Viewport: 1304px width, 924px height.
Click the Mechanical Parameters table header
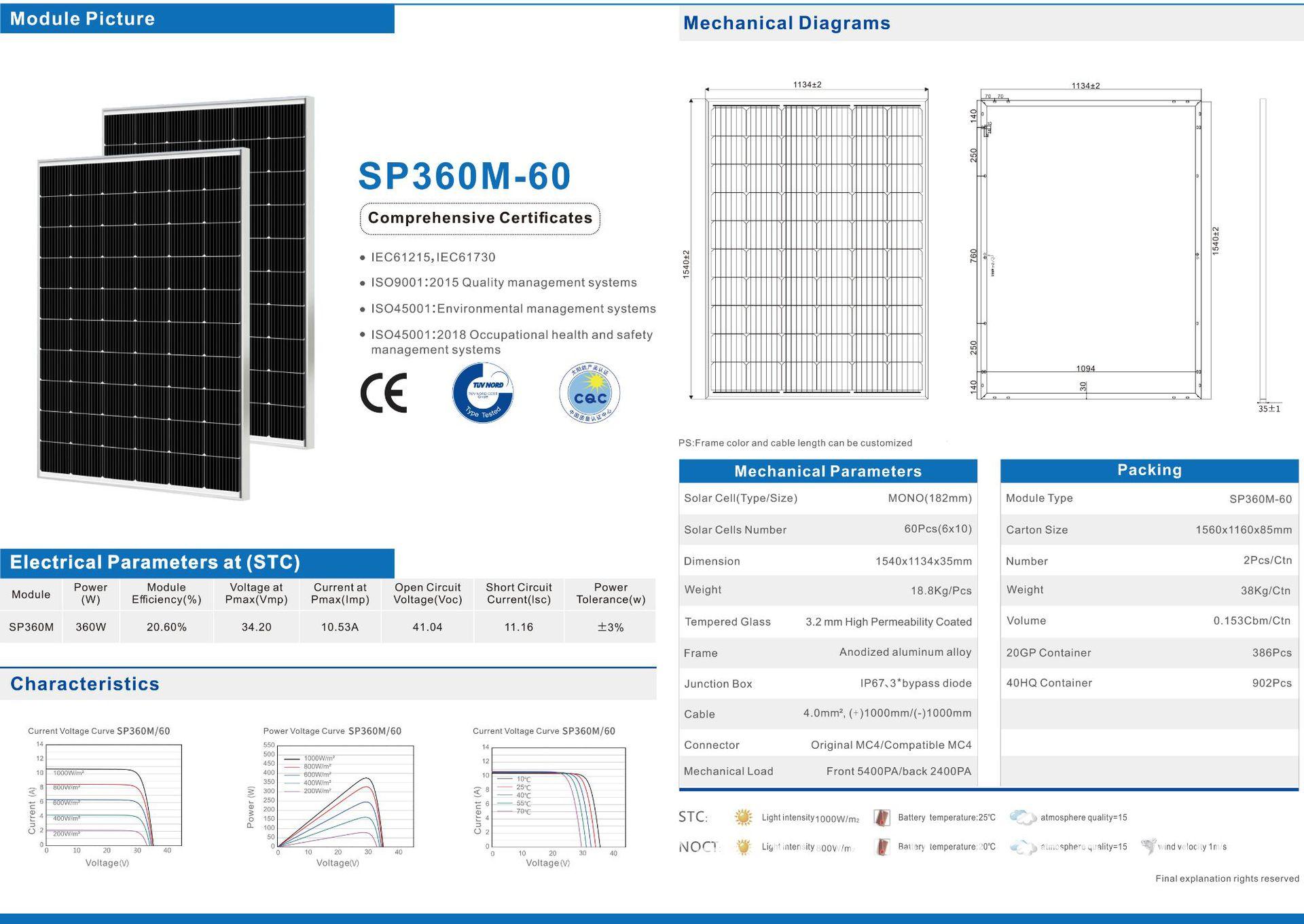[x=827, y=471]
